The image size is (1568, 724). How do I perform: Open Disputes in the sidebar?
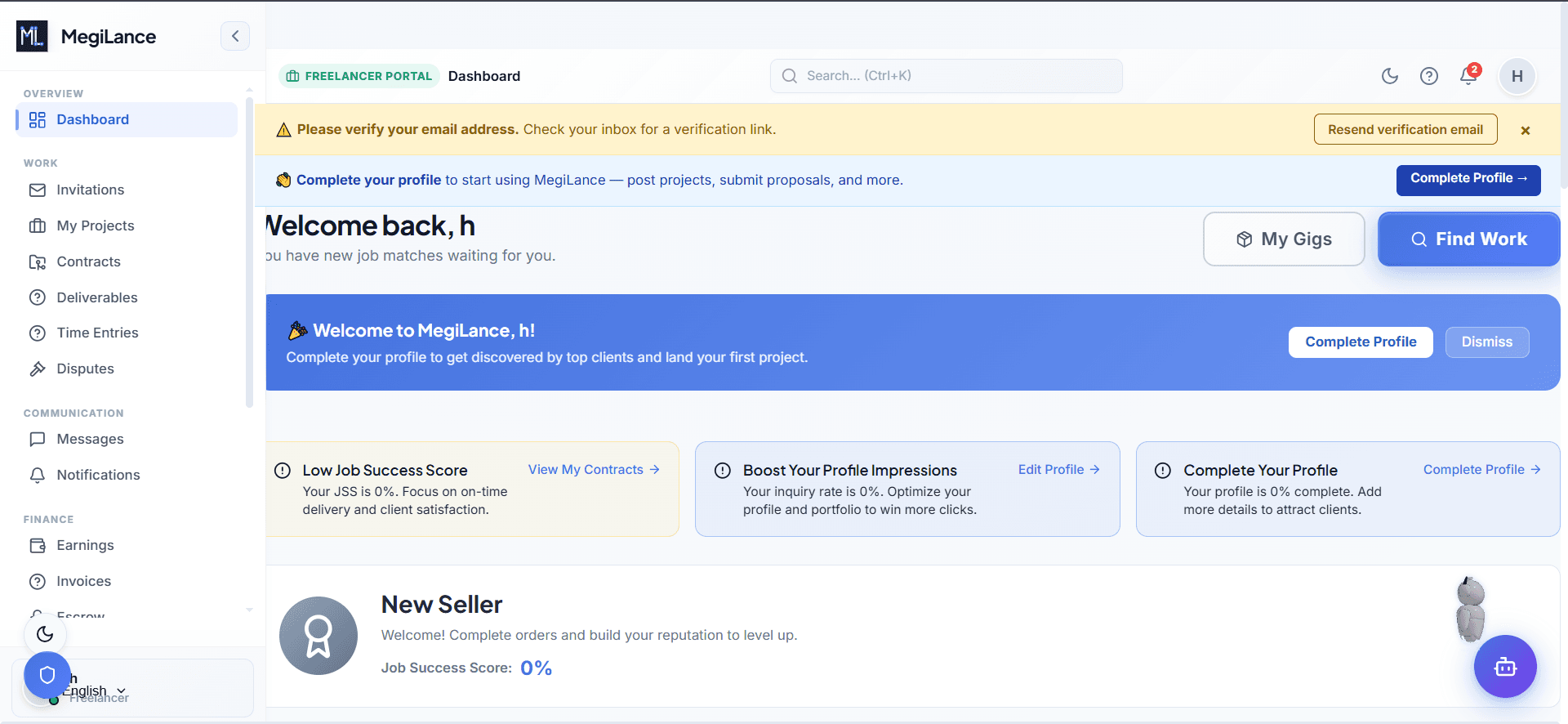point(127,369)
